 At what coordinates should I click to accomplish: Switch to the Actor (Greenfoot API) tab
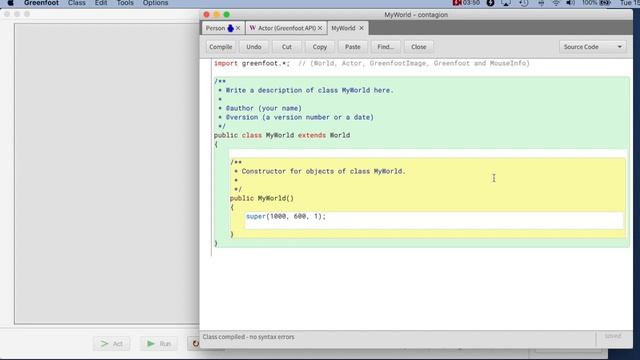pos(286,28)
